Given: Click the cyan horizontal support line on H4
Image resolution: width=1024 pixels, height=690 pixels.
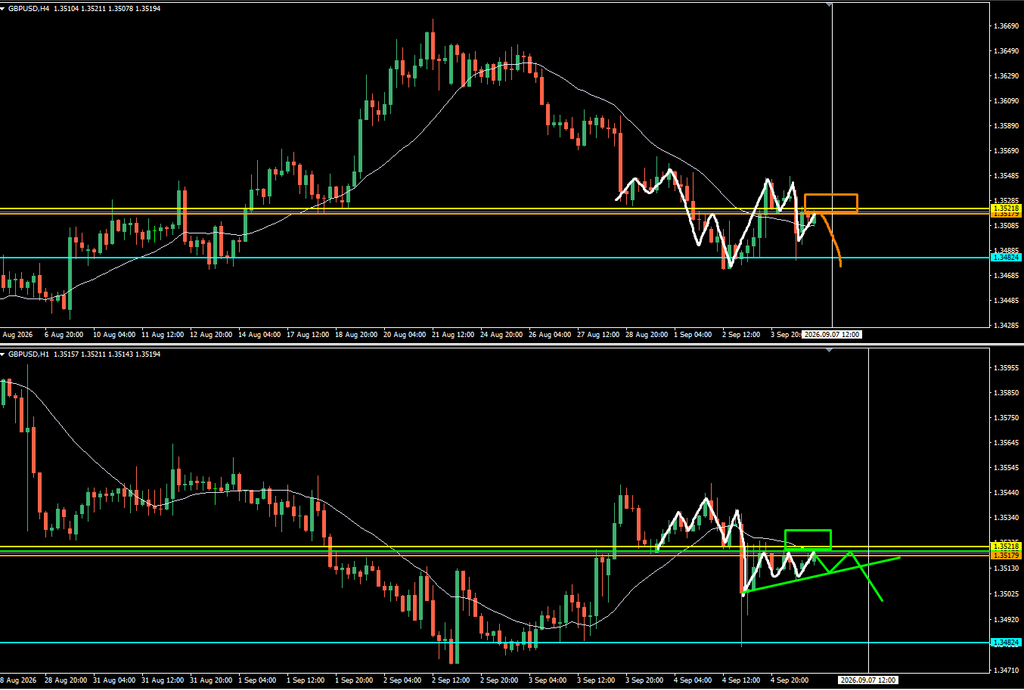Looking at the screenshot, I should (495, 257).
